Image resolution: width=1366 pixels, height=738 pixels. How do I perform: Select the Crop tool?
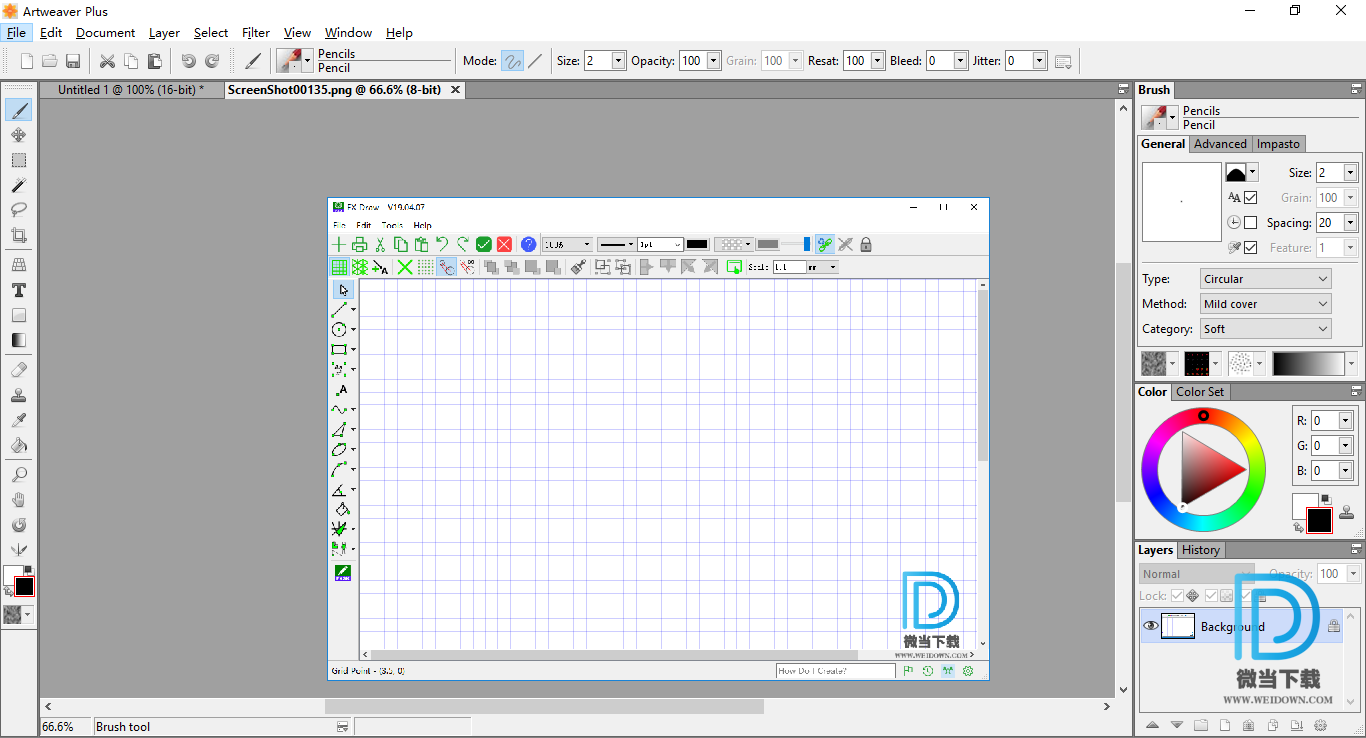18,235
